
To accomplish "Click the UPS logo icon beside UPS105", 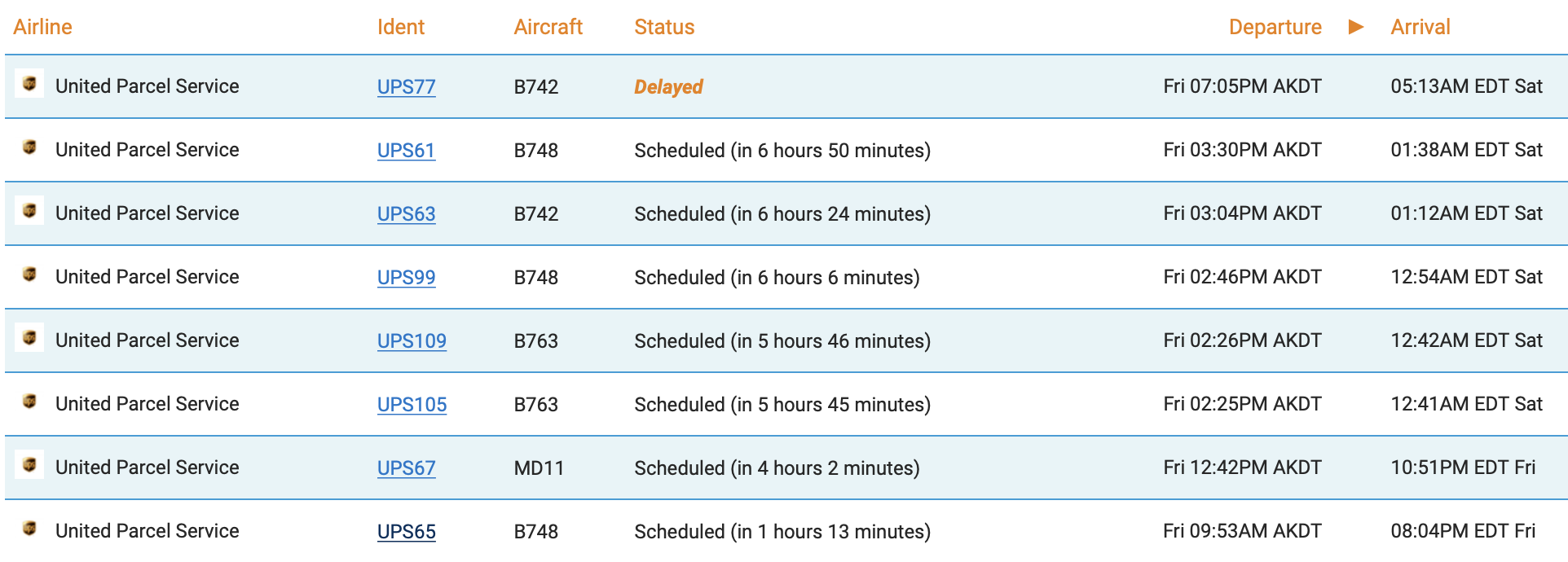I will 29,402.
